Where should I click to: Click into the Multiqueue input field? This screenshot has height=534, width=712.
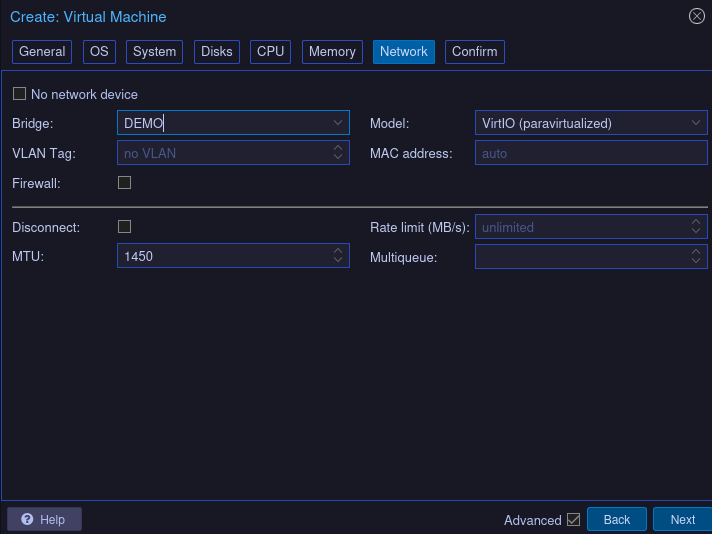(x=580, y=256)
